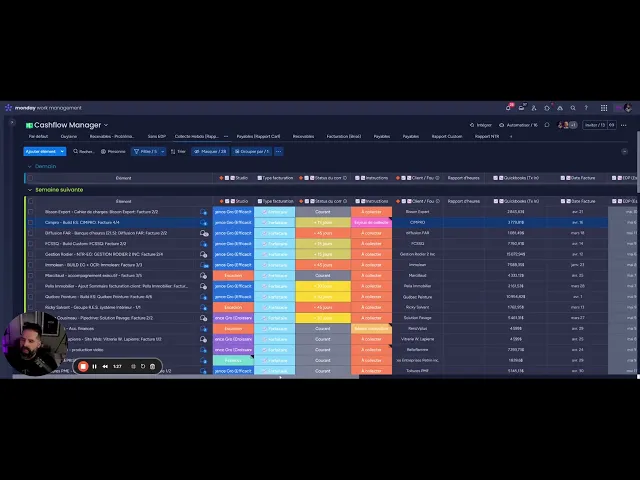Click the rewind button in recorder bar

105,366
